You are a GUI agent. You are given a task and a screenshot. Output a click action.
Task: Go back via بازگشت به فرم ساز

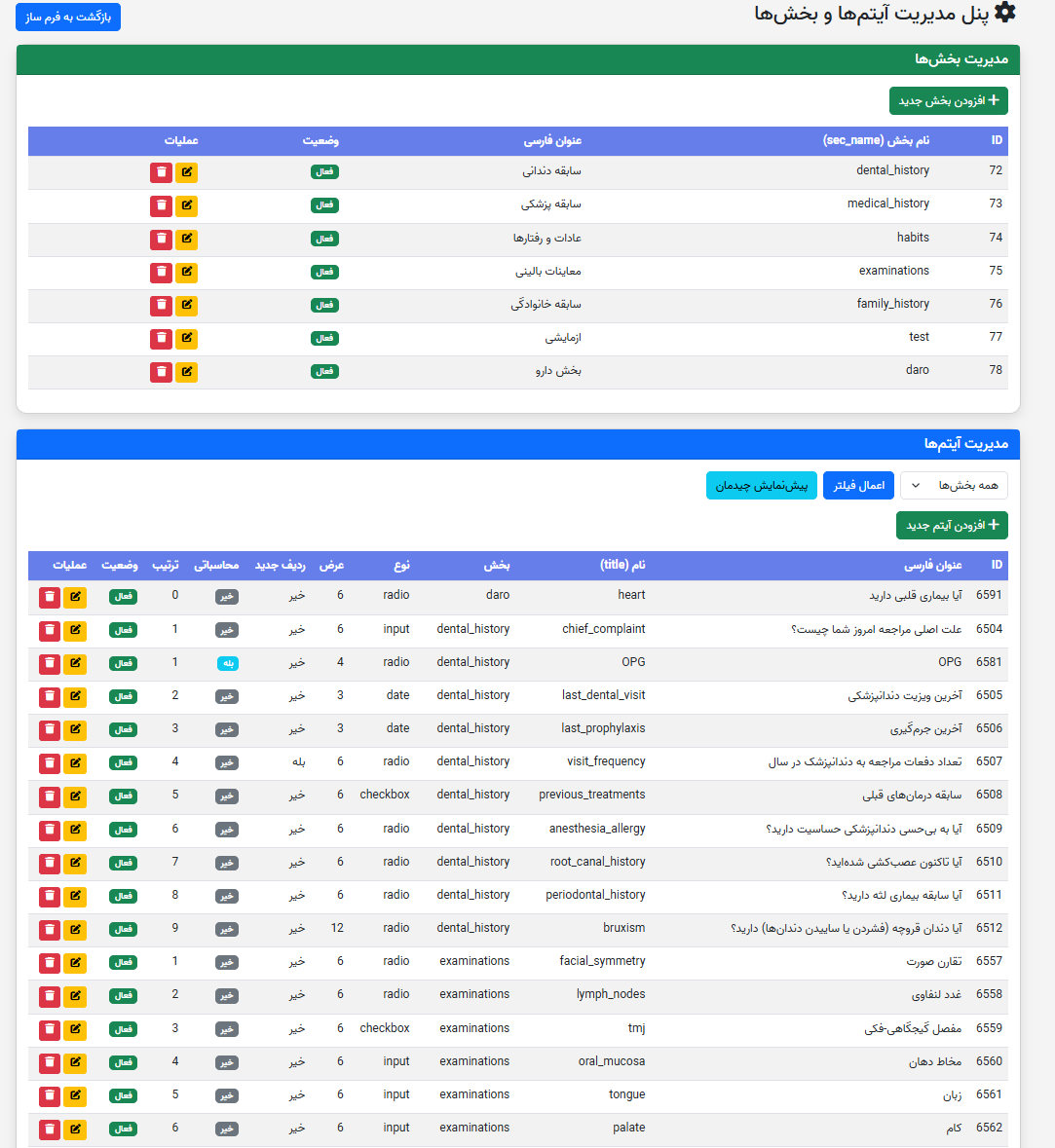(68, 17)
